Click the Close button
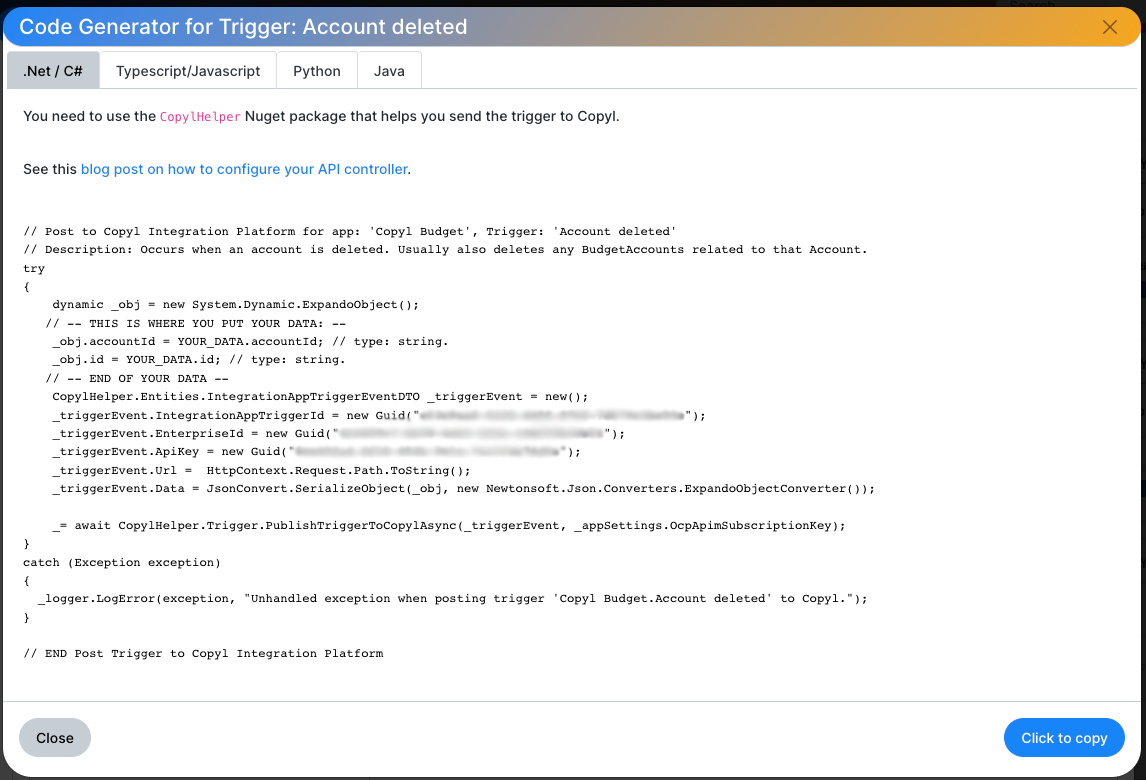This screenshot has width=1146, height=780. (x=55, y=738)
